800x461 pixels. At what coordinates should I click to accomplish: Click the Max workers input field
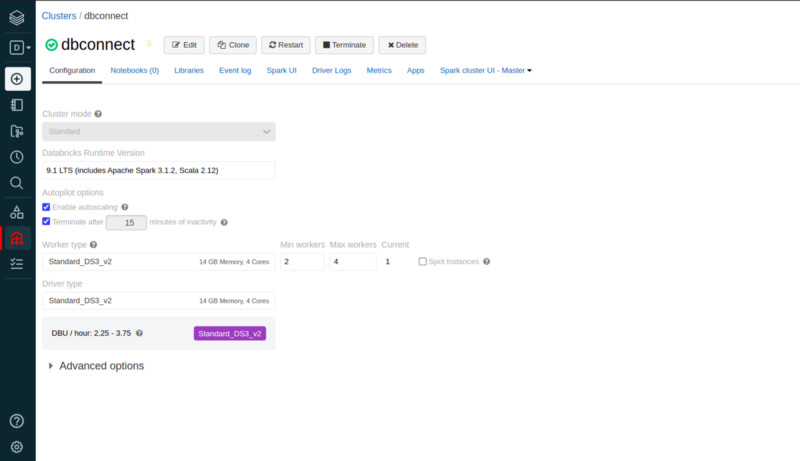pyautogui.click(x=353, y=262)
